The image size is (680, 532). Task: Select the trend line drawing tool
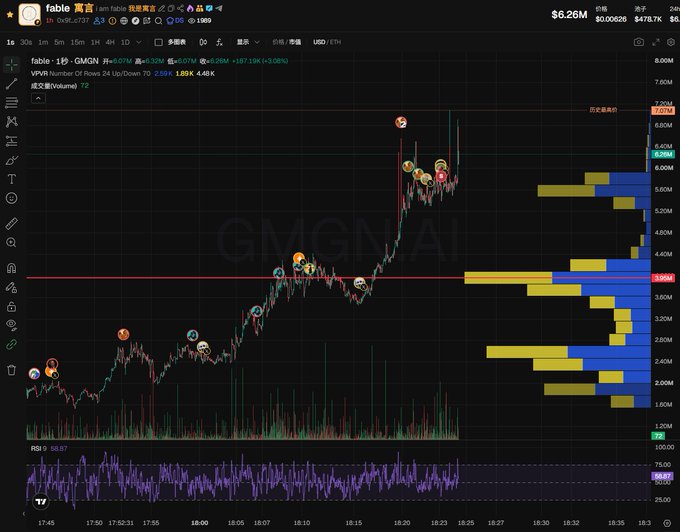pos(12,84)
